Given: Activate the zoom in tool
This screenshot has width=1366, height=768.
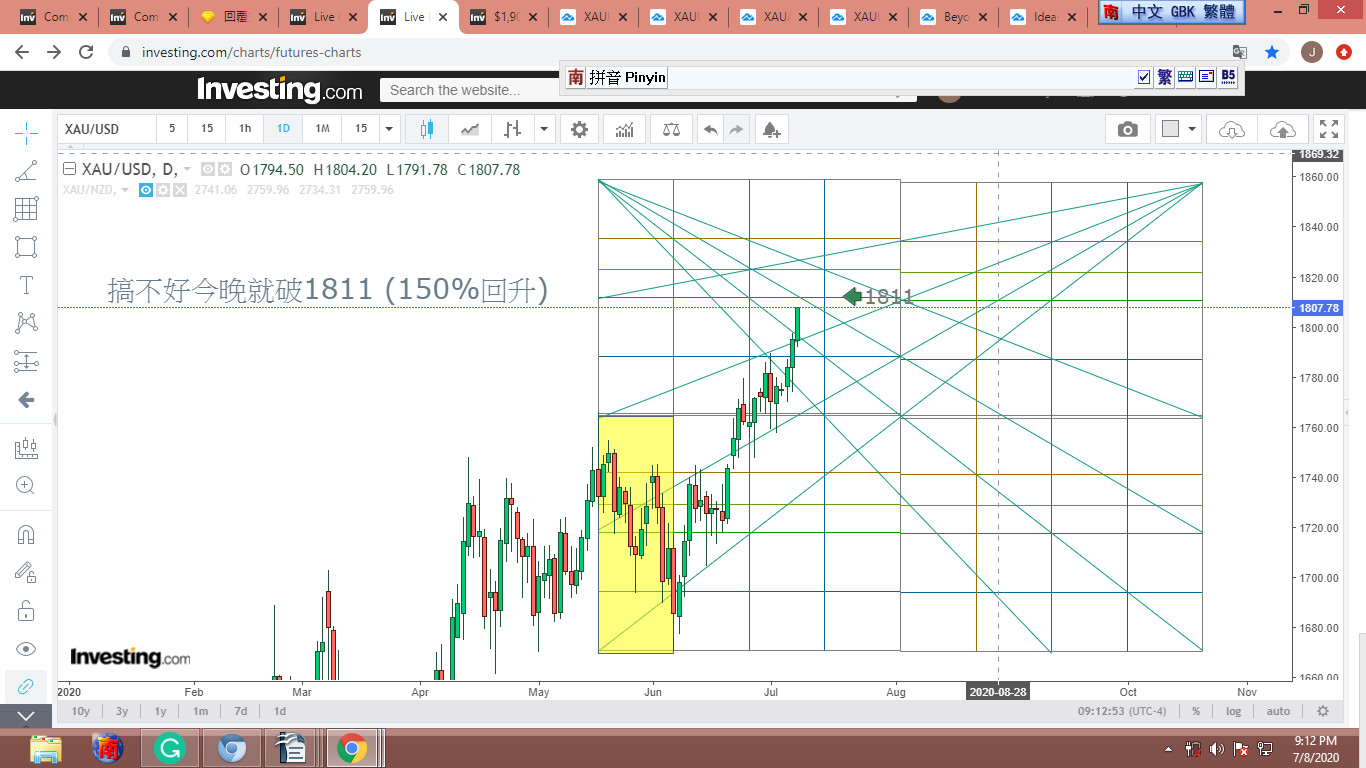Looking at the screenshot, I should [x=26, y=486].
